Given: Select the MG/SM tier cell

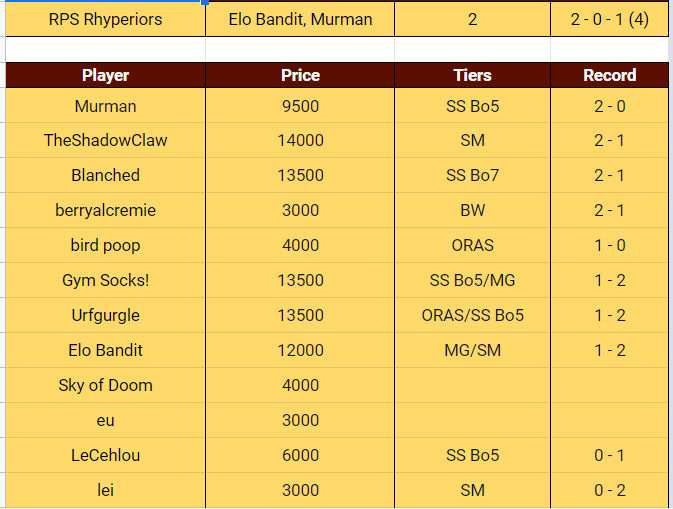Looking at the screenshot, I should click(x=472, y=350).
